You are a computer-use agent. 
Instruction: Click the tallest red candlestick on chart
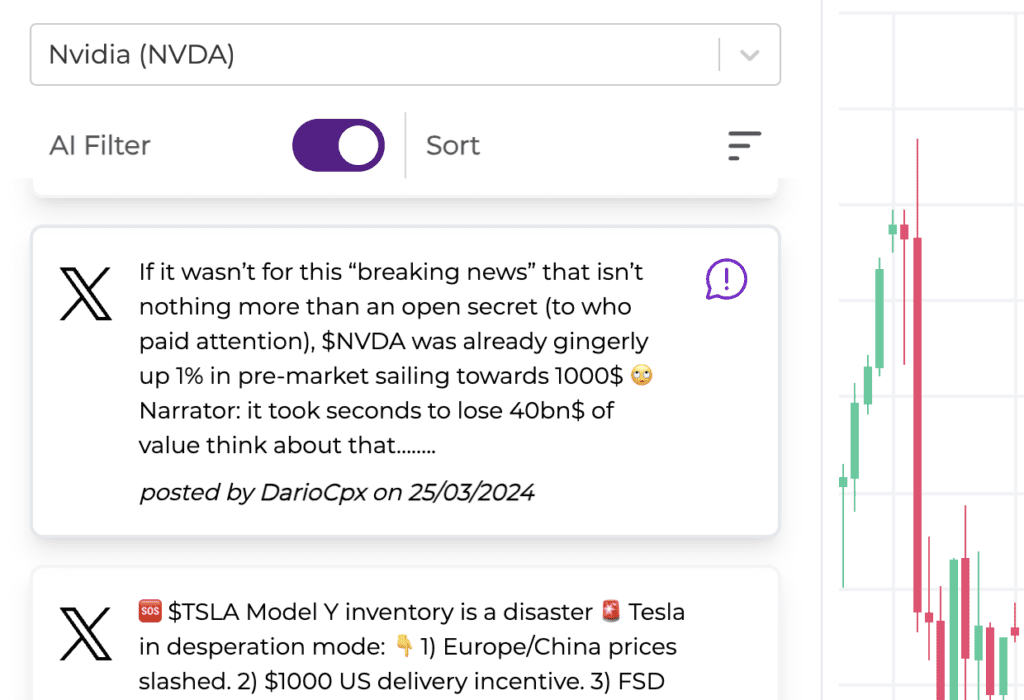click(916, 430)
